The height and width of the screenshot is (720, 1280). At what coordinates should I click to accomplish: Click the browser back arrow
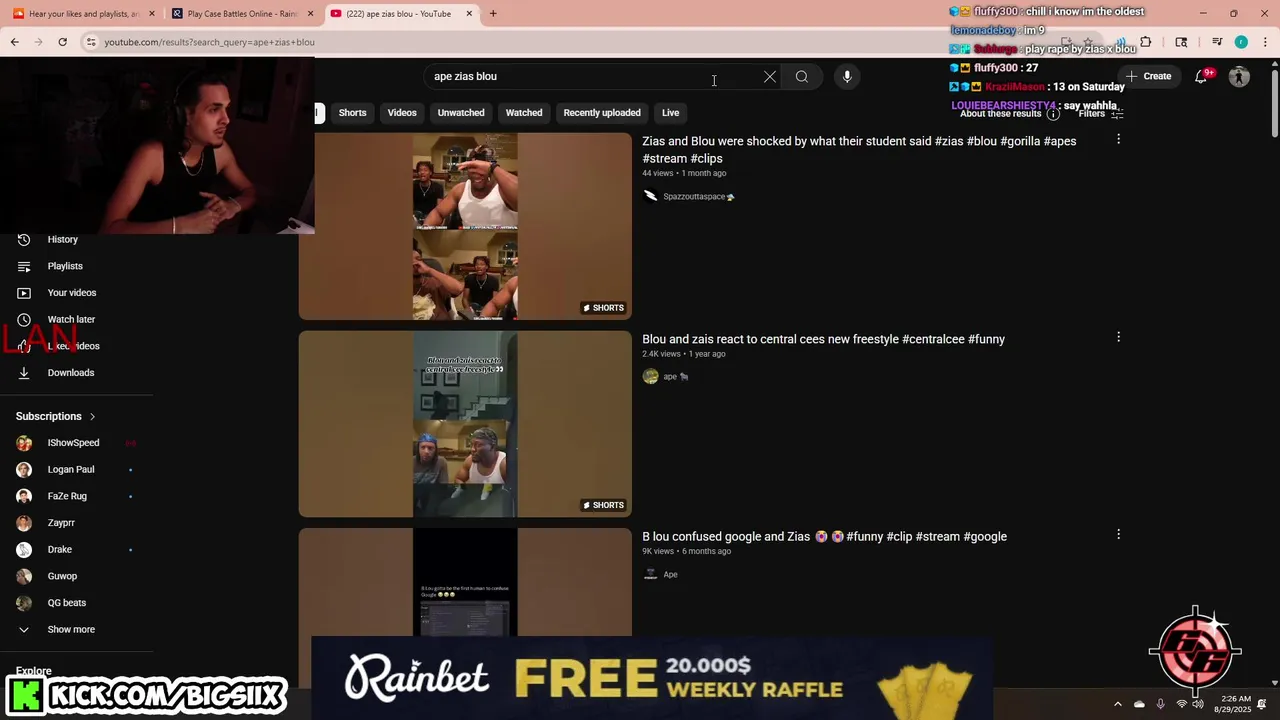click(14, 42)
